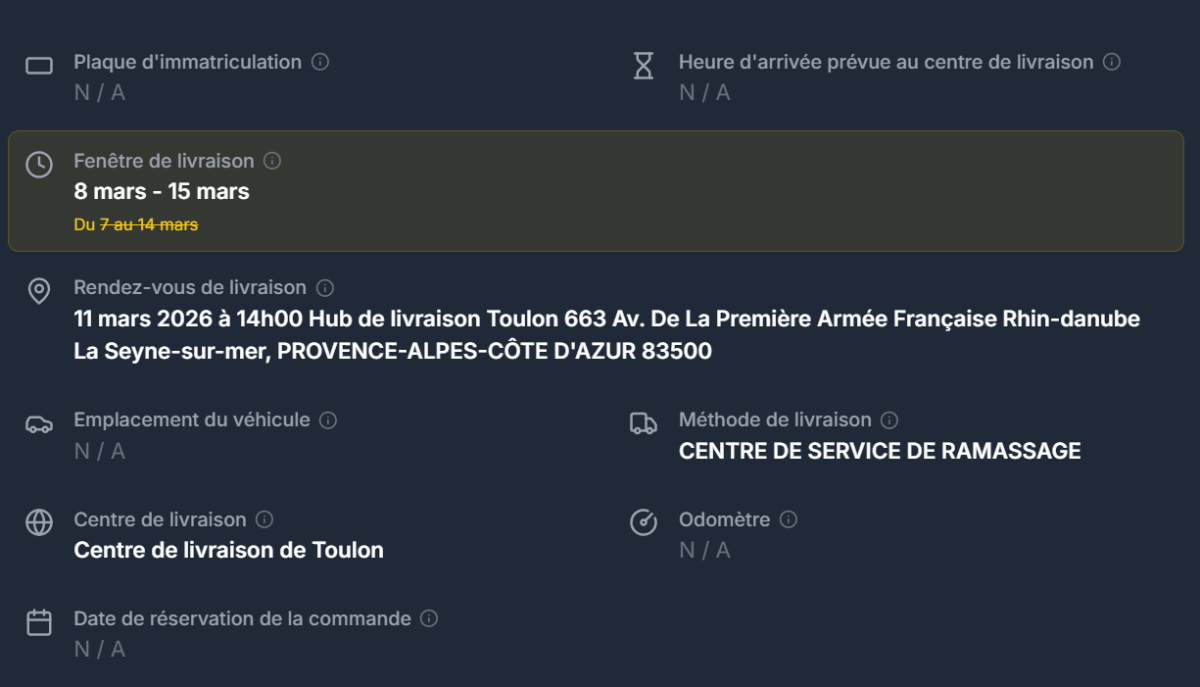Show info for Méthode de livraison

point(889,420)
